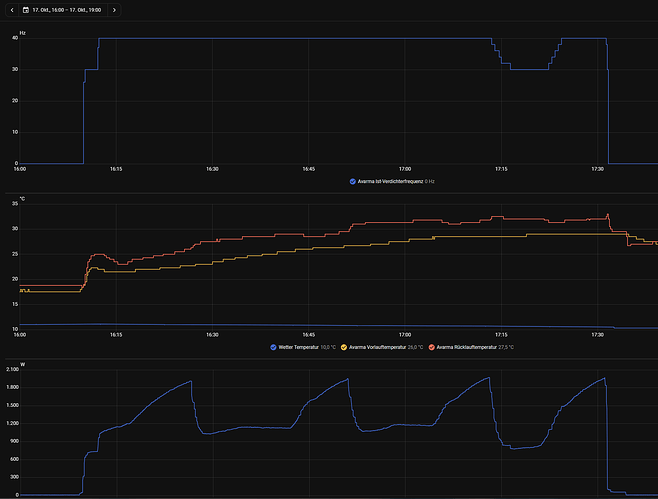Click the '35' axis value on the temperature chart
Viewport: 658px width, 499px height.
pos(15,204)
